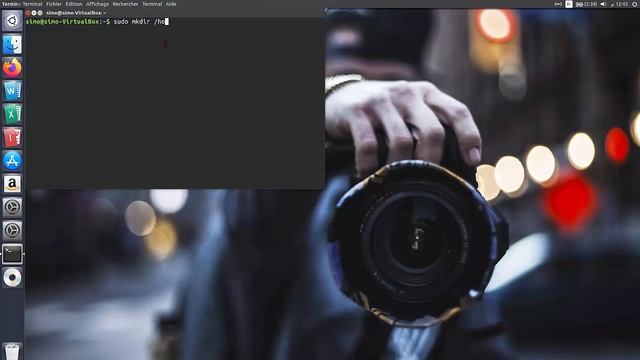Image resolution: width=640 pixels, height=360 pixels.
Task: Open the Ubuntu Dash search launcher
Action: (12, 21)
